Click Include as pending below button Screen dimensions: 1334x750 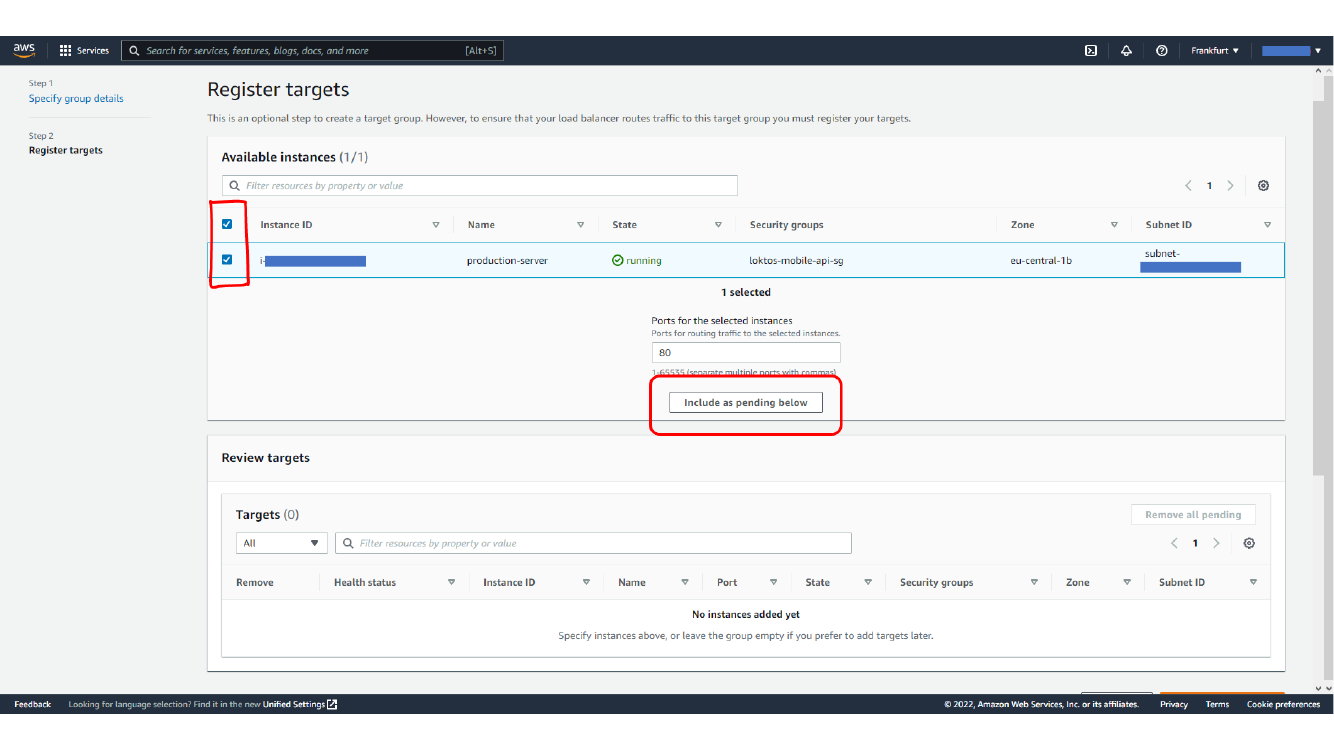745,402
